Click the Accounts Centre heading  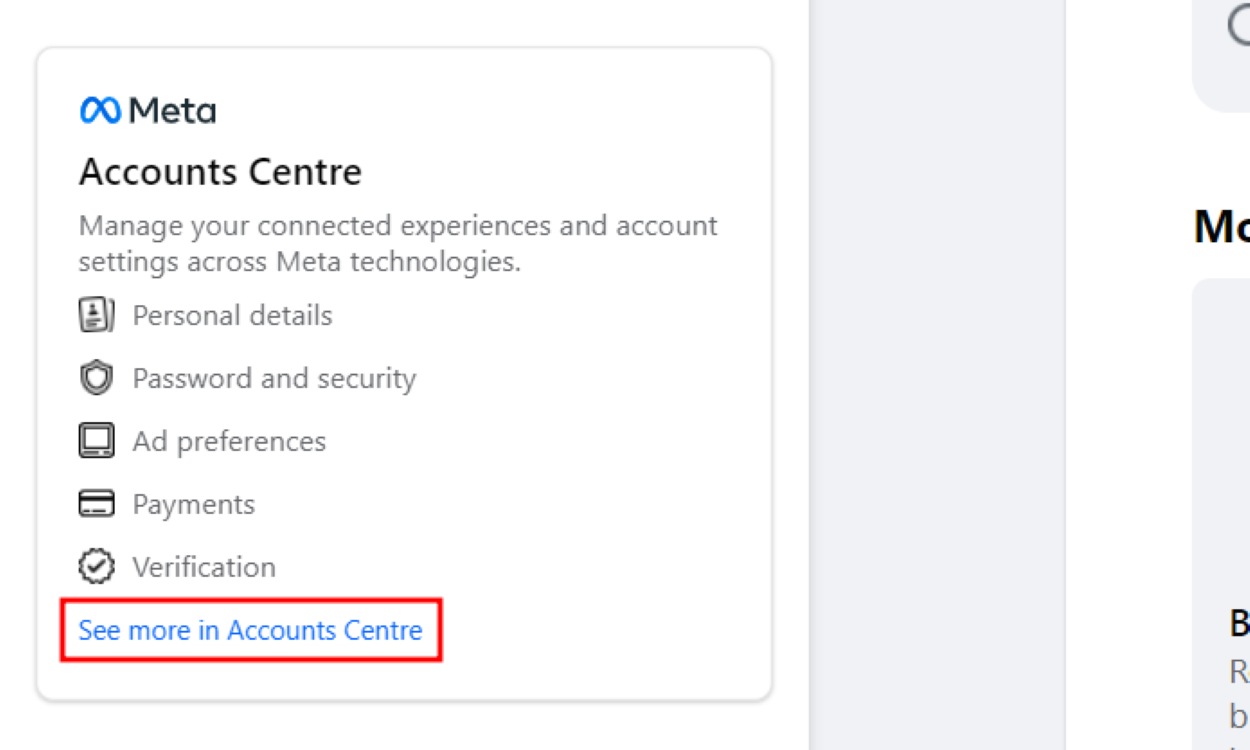pos(222,172)
